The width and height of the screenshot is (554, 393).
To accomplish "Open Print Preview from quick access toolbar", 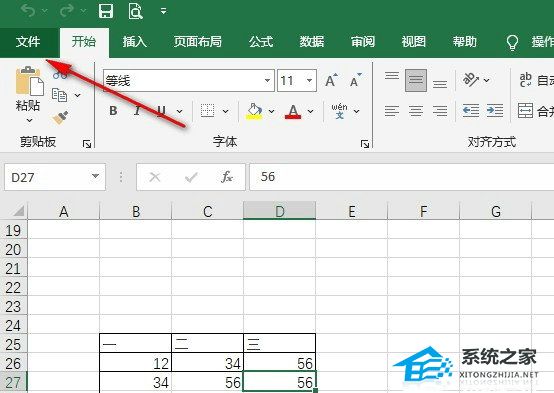I will point(135,11).
